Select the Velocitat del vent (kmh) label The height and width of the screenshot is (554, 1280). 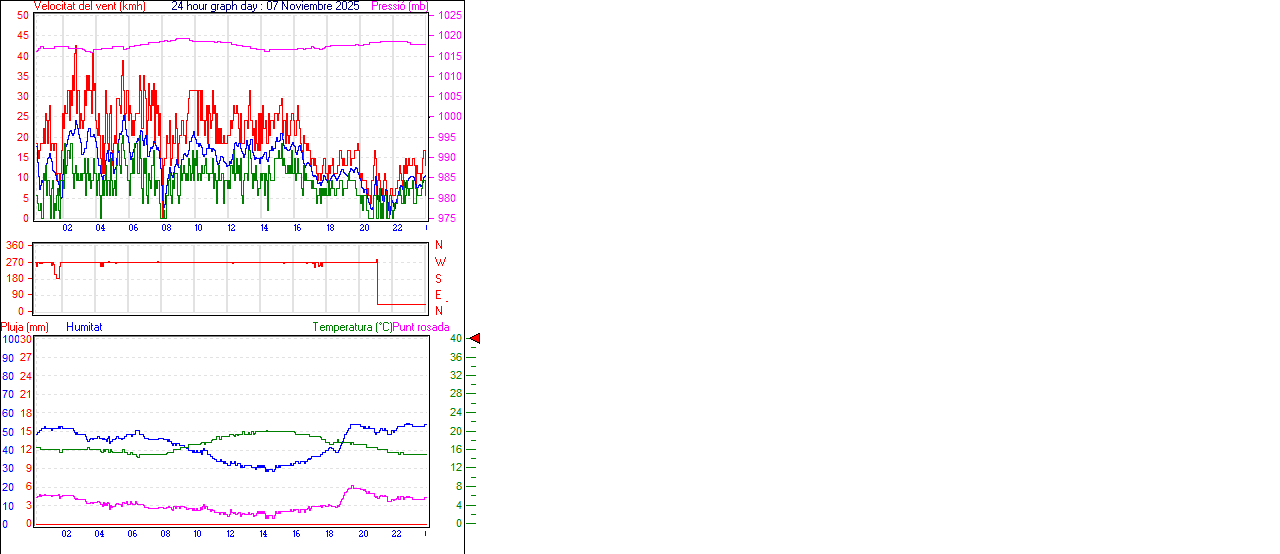pos(89,6)
